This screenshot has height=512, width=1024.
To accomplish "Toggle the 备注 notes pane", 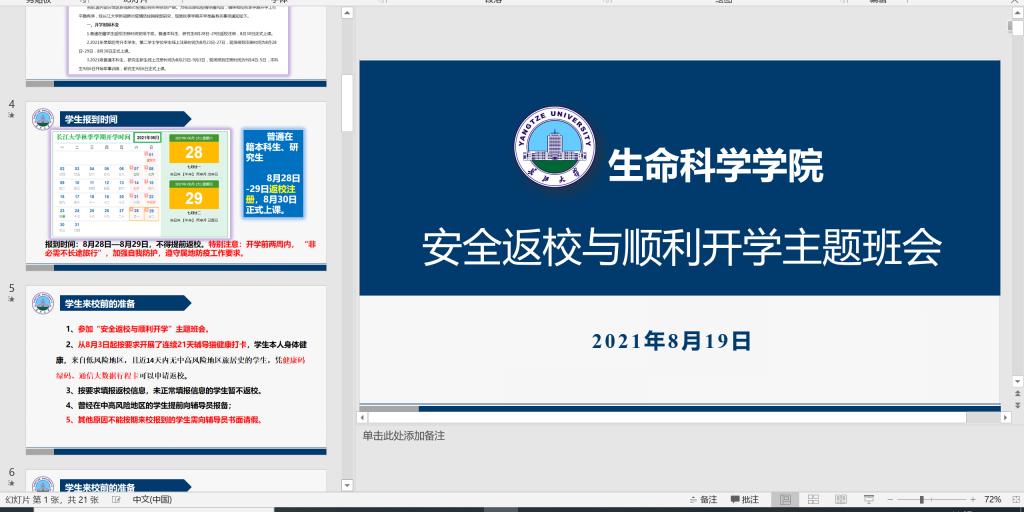I will [x=702, y=499].
